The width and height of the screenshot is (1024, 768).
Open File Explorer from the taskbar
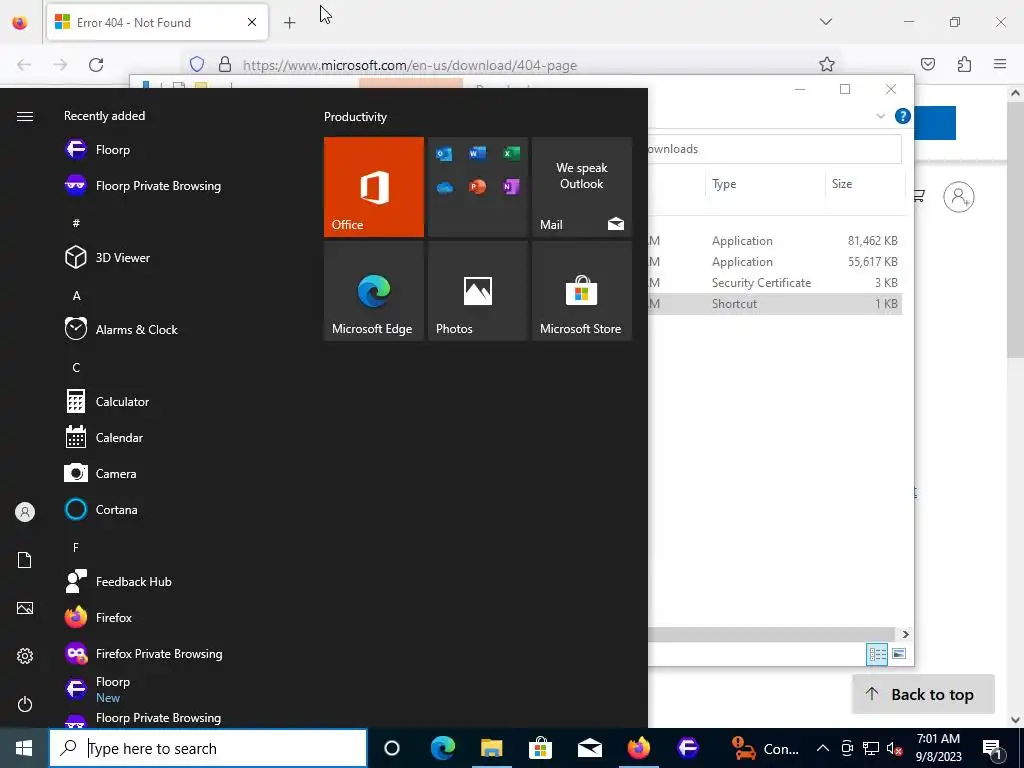click(x=492, y=748)
